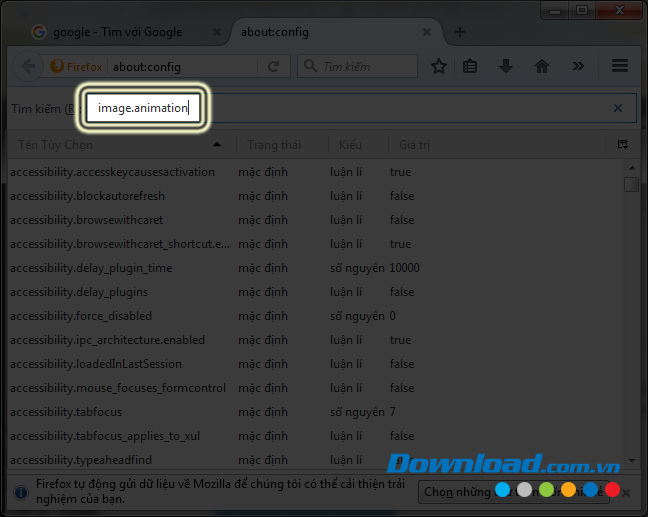Bookmark this page with the star icon

click(438, 67)
